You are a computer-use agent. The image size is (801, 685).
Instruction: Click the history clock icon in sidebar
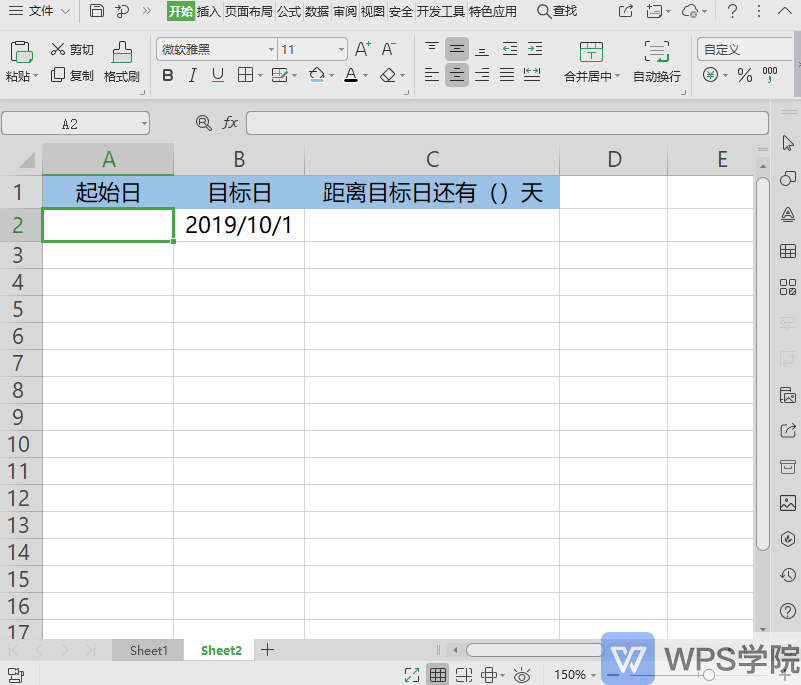click(x=788, y=575)
